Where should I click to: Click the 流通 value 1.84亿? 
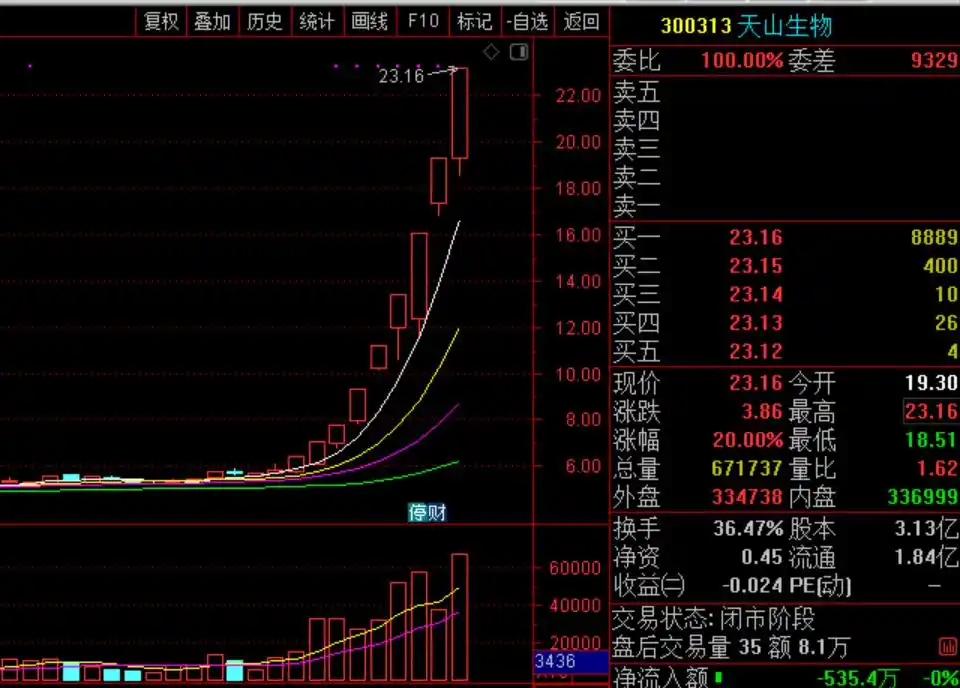tap(926, 557)
